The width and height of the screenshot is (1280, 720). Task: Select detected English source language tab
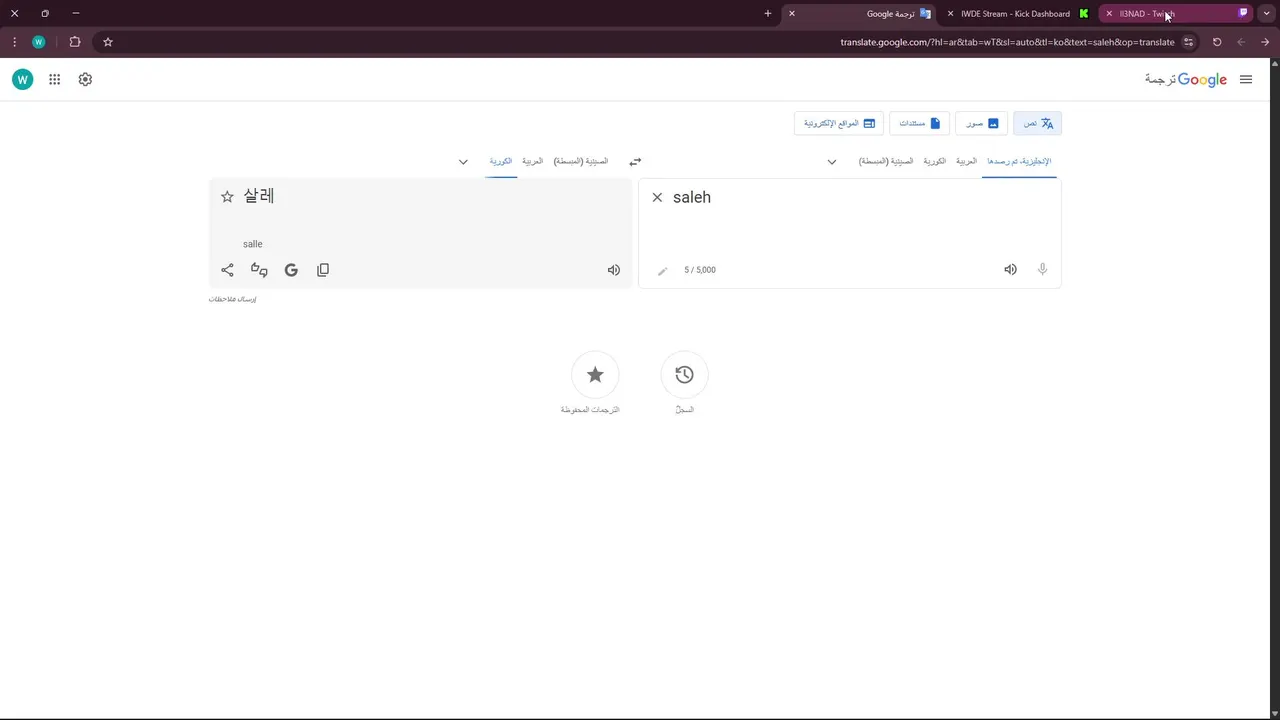(x=1019, y=161)
